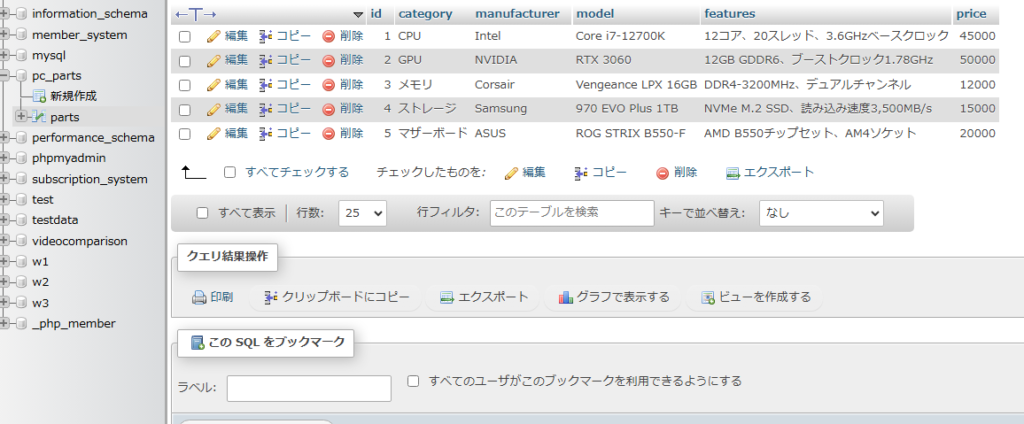This screenshot has width=1024, height=424.
Task: Sort by the manufacturer column header
Action: coord(517,14)
